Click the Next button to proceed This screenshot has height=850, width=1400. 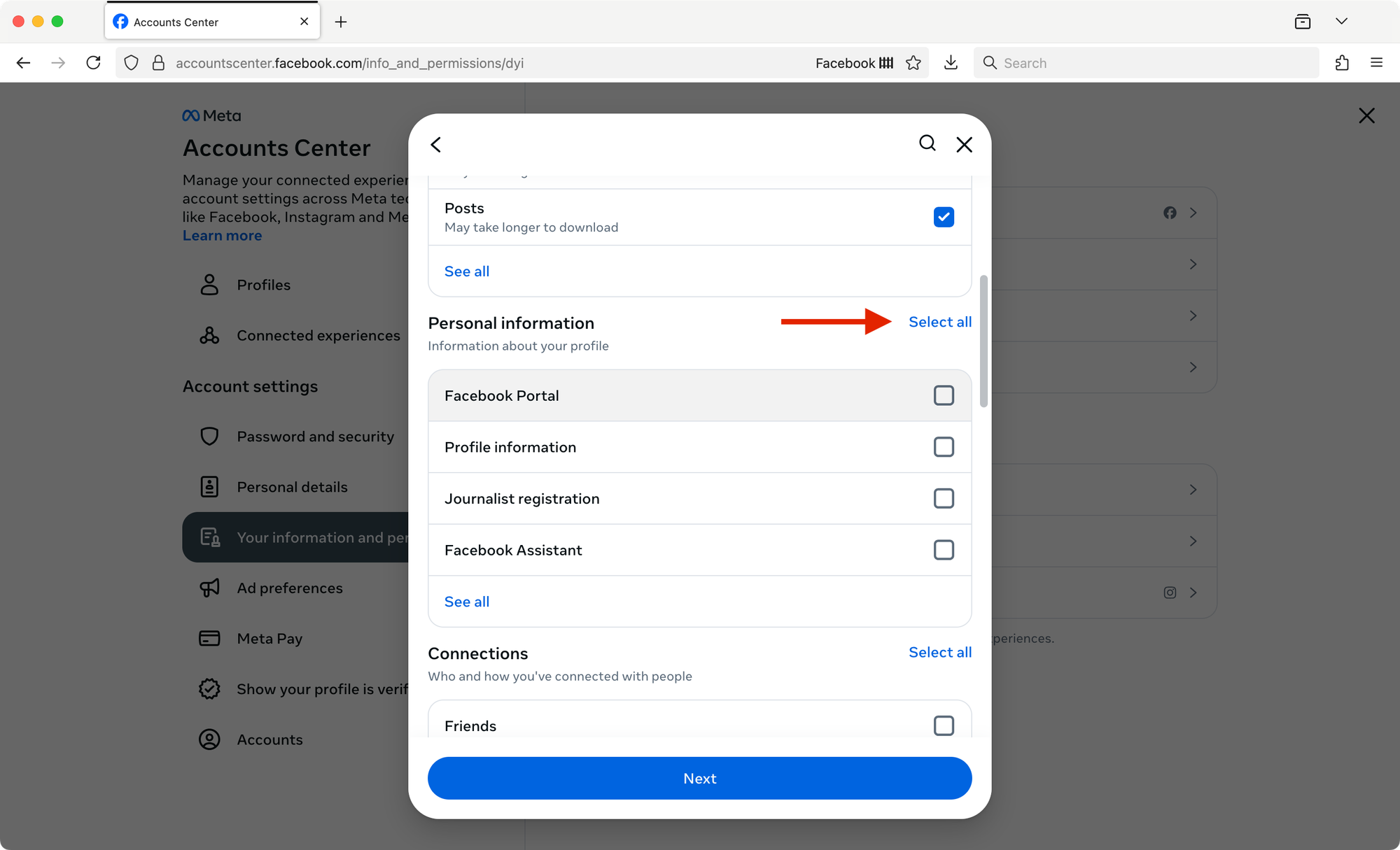point(700,778)
